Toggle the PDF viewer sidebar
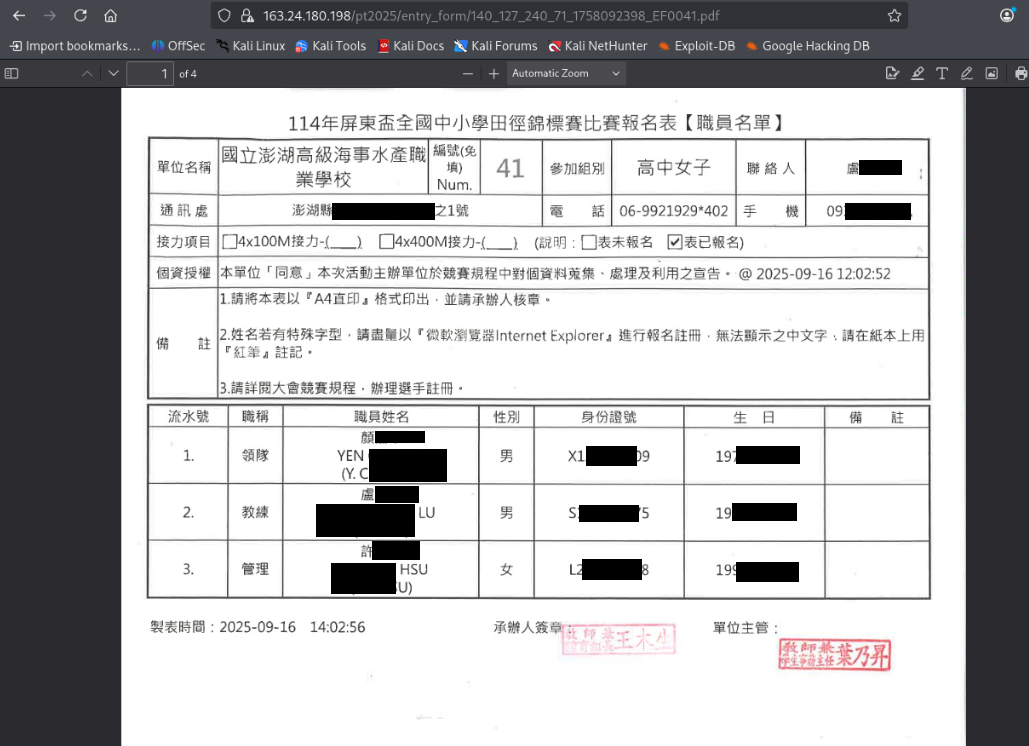The image size is (1029, 746). coord(12,73)
